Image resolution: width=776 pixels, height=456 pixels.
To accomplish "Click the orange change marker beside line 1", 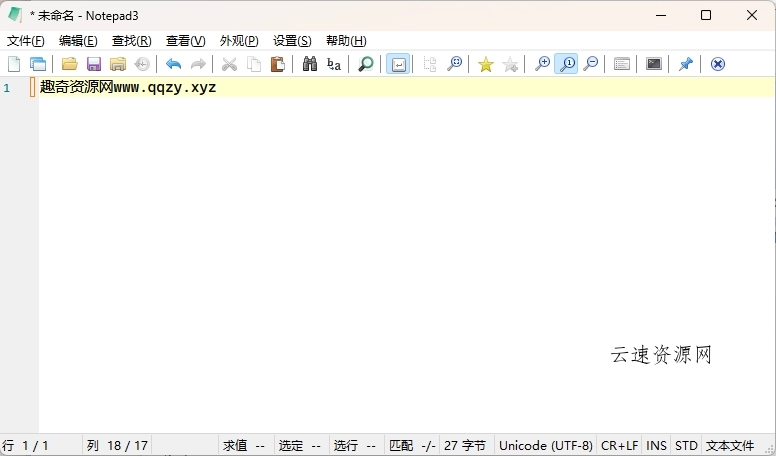I will [x=33, y=88].
